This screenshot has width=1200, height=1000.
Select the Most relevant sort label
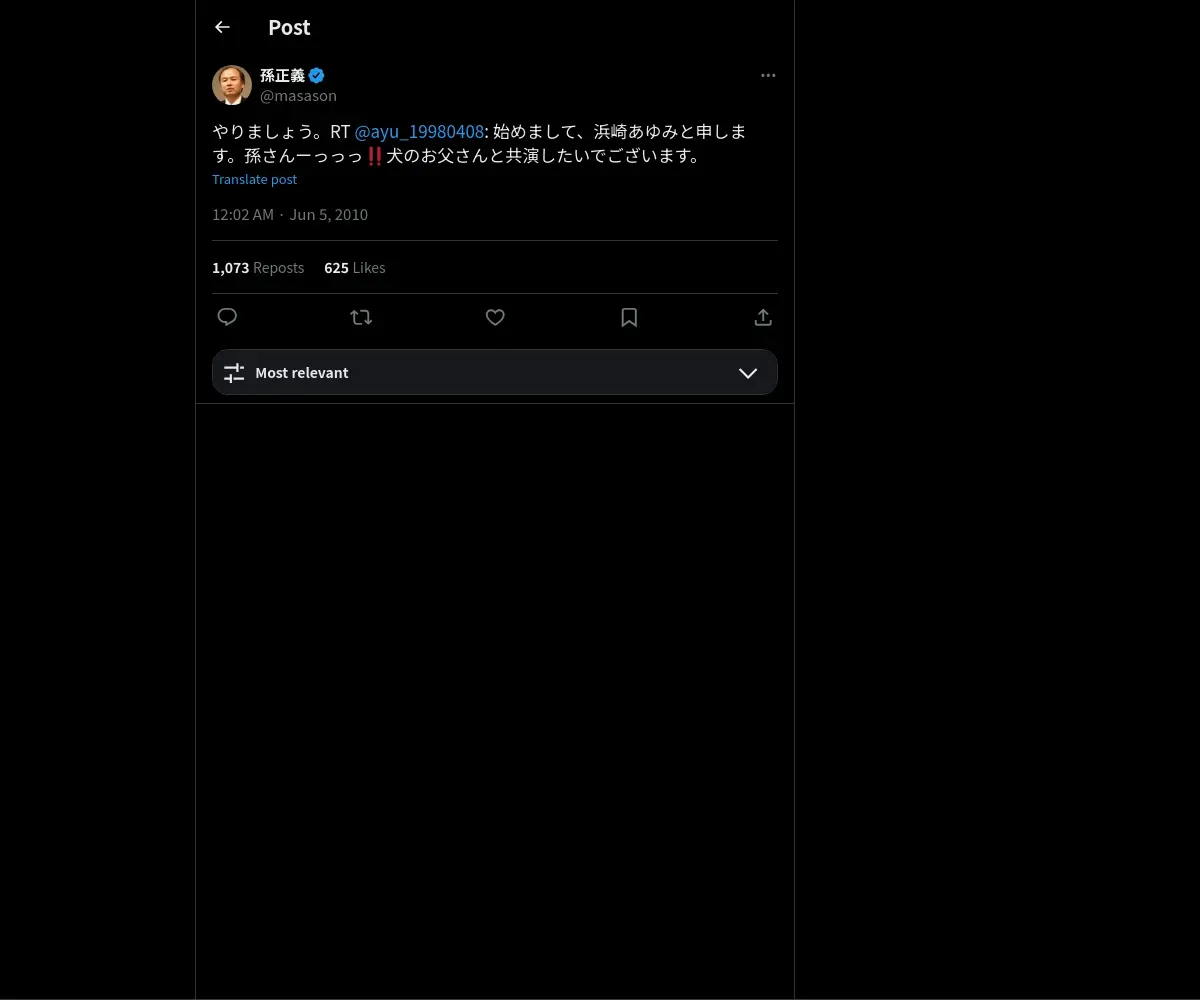[302, 373]
